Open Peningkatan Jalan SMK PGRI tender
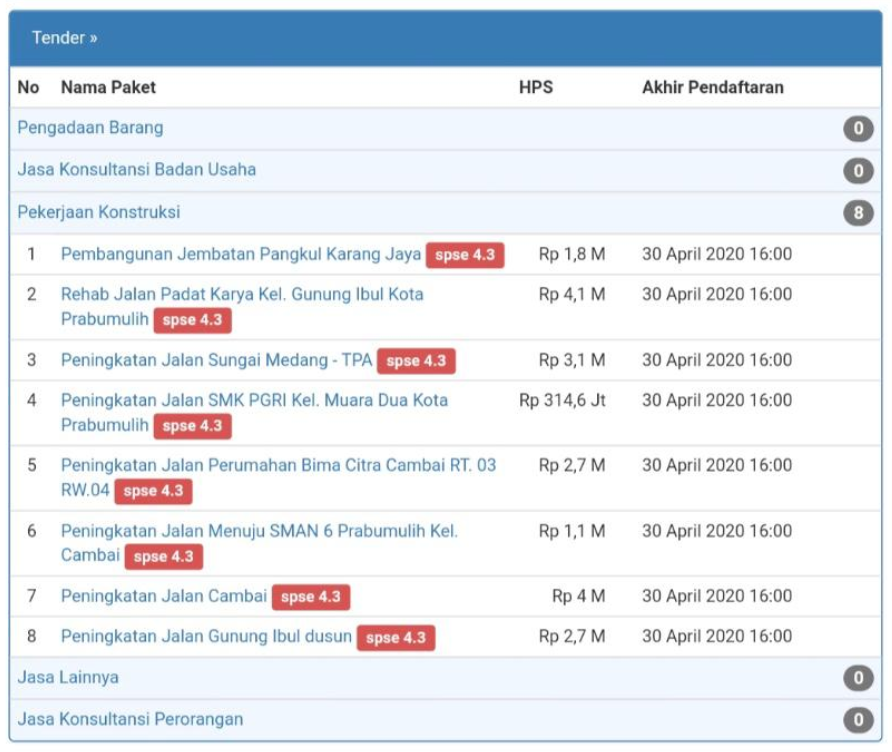The height and width of the screenshot is (752, 892). [254, 400]
